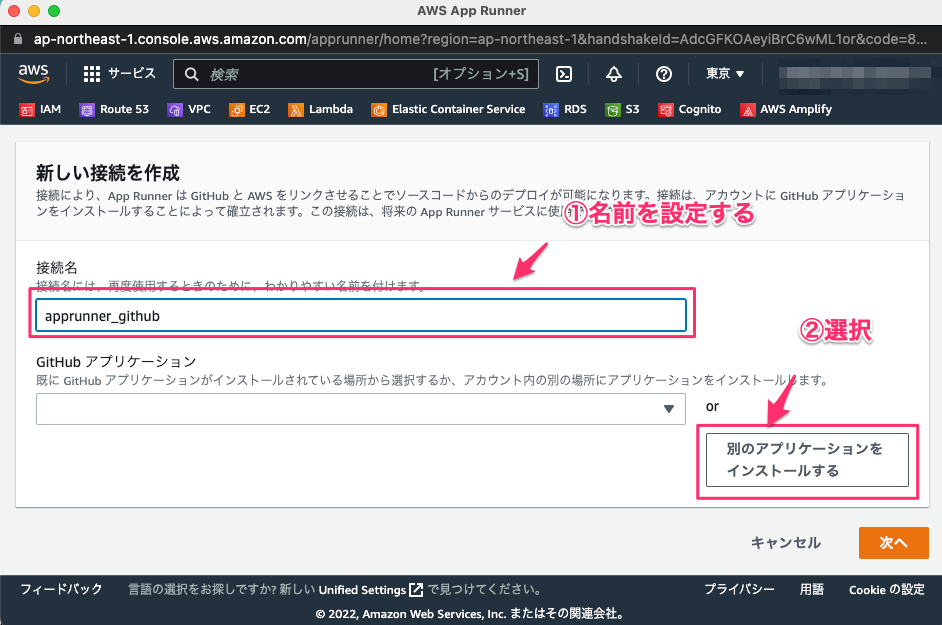Click the VPC shortcut icon

[x=175, y=110]
